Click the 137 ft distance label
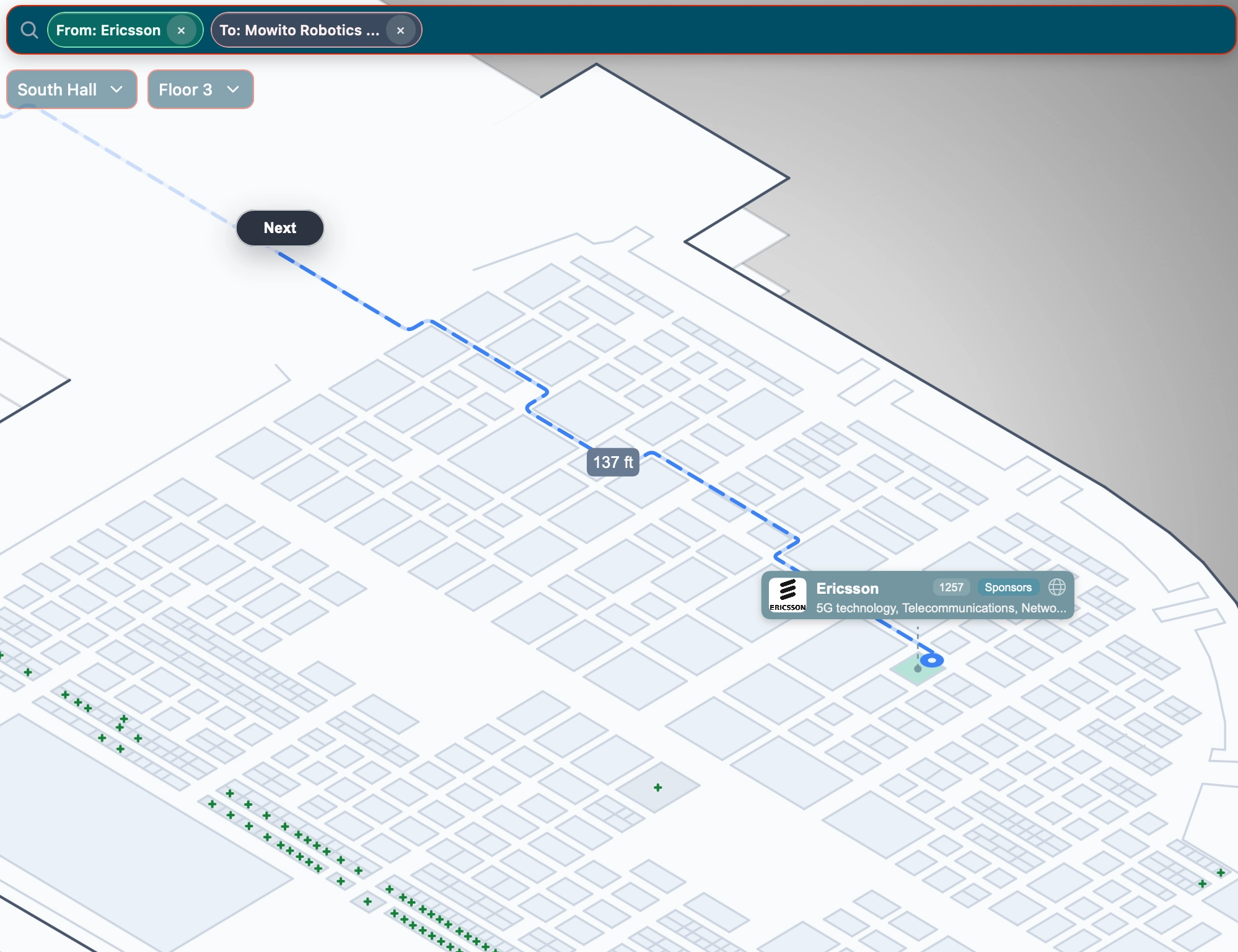 pos(613,462)
